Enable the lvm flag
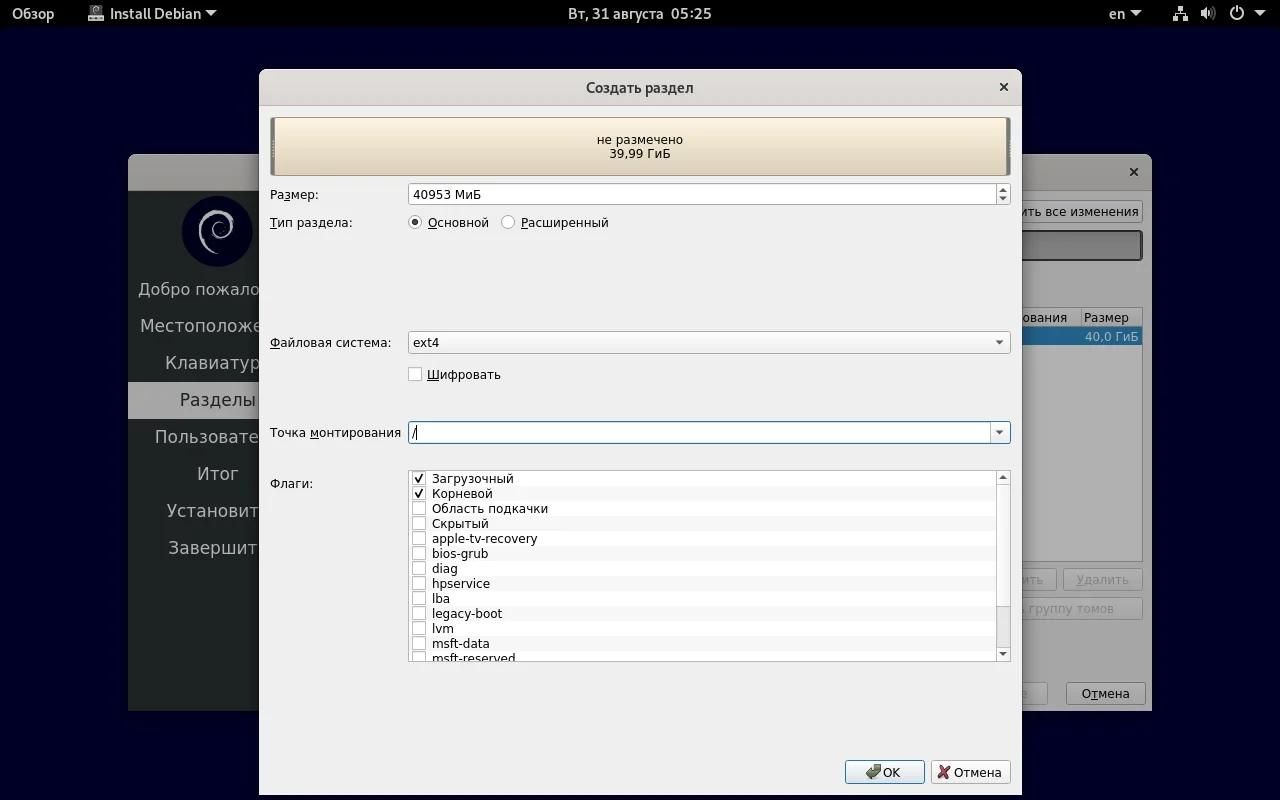1280x800 pixels. tap(418, 628)
